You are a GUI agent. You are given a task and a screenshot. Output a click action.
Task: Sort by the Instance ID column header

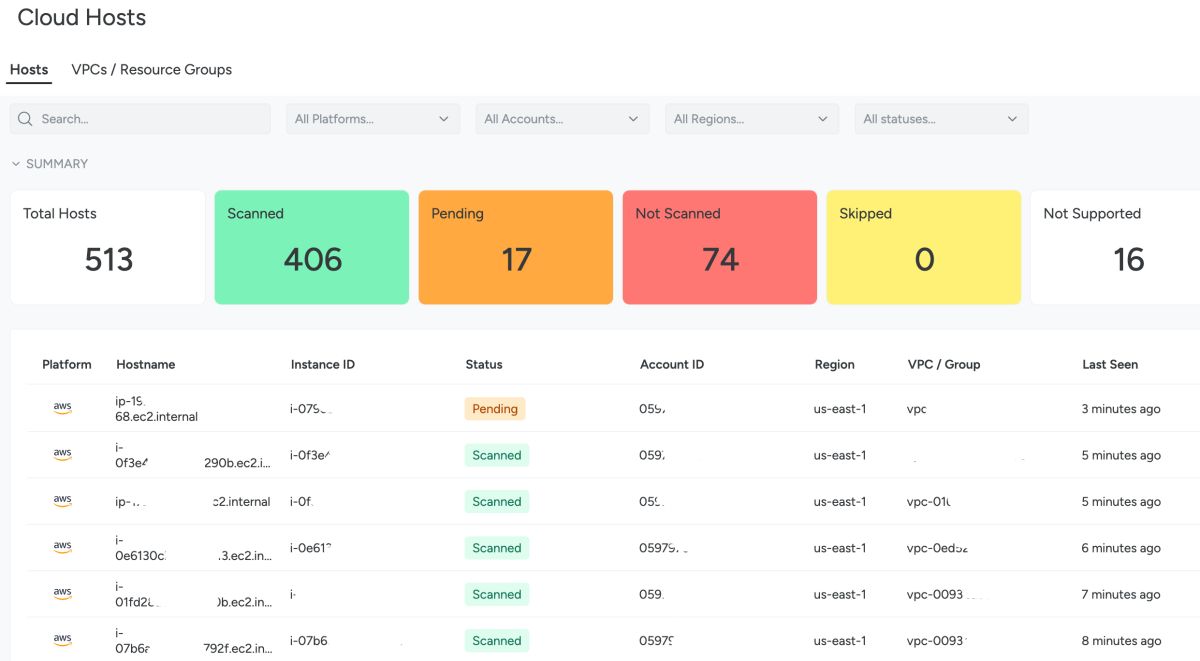coord(323,364)
